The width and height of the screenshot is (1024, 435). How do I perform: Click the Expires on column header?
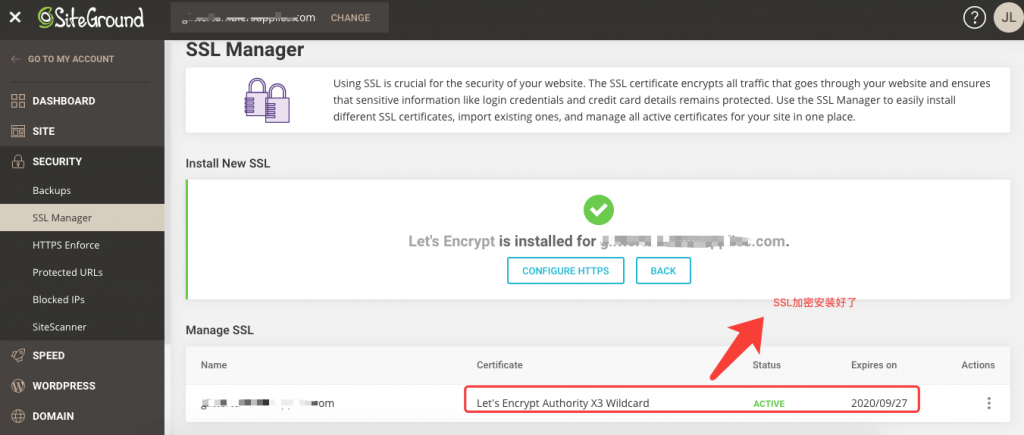coord(874,365)
